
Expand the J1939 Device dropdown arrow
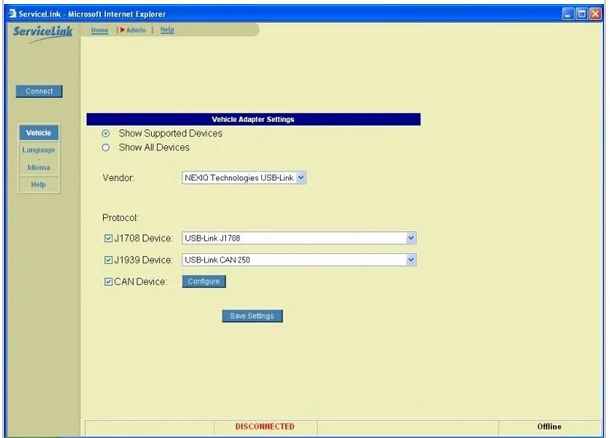point(411,260)
